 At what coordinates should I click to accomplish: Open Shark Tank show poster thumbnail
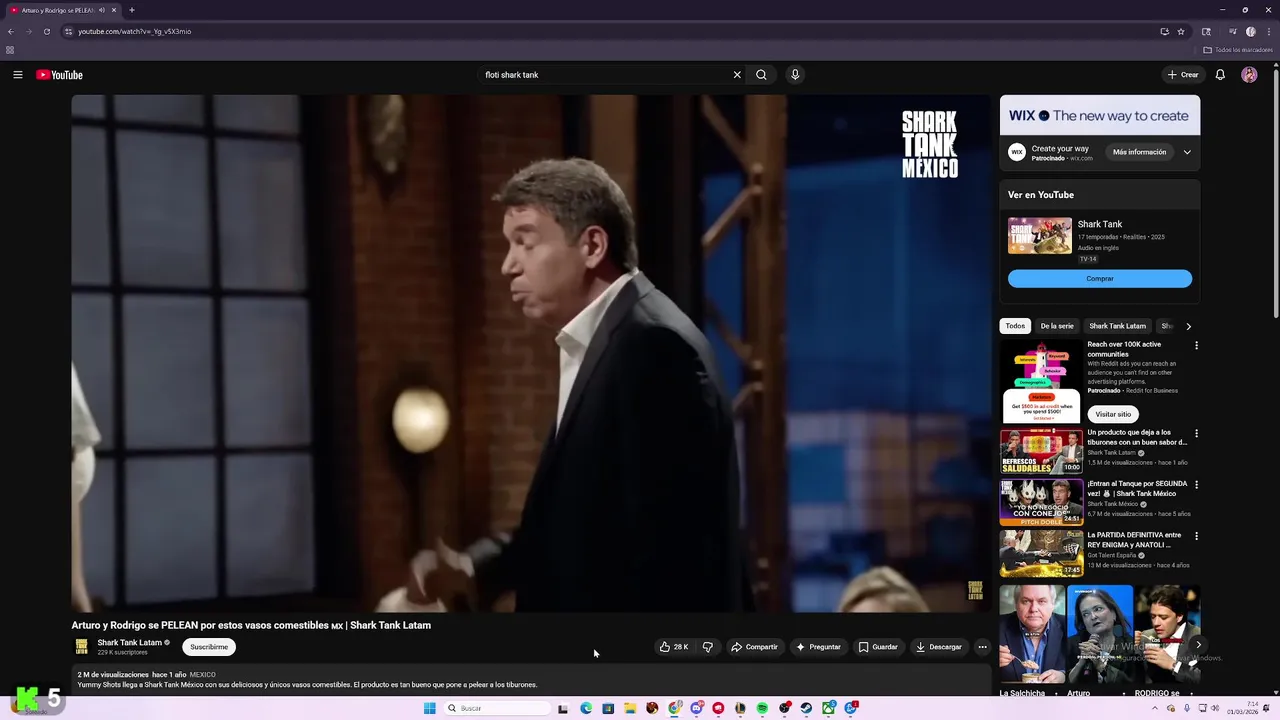click(x=1040, y=236)
